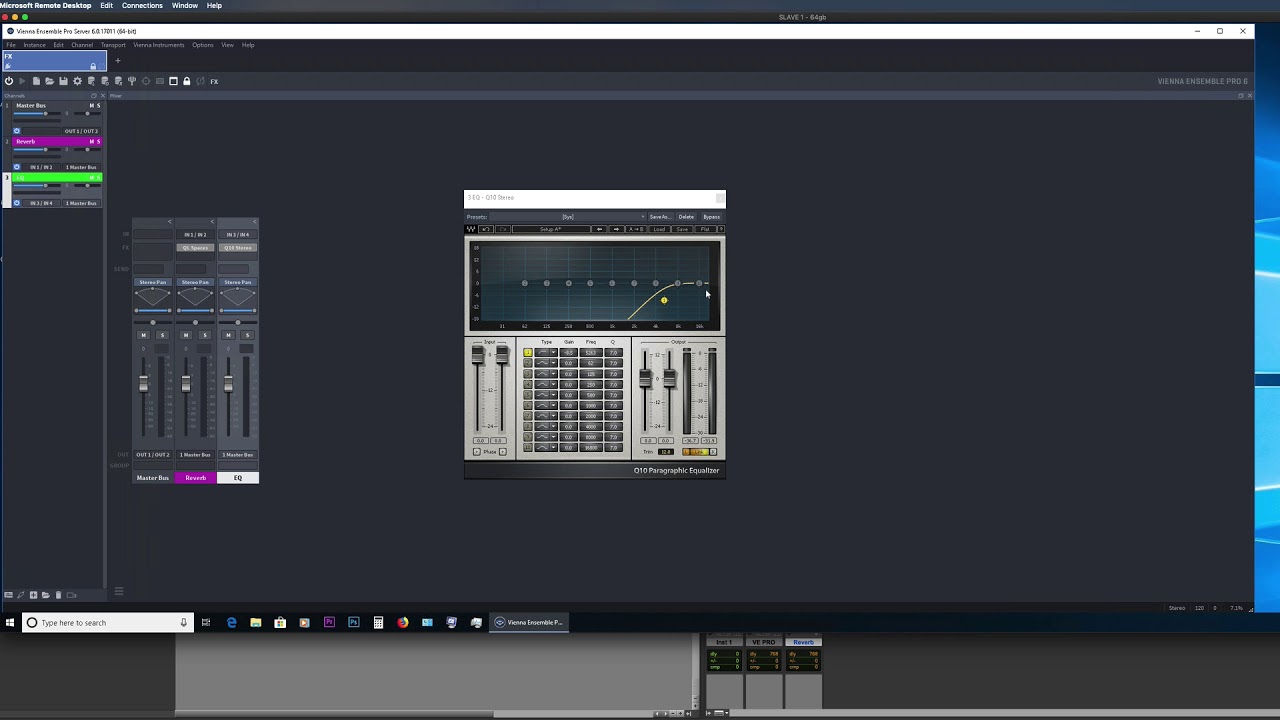Toggle the left Phase button in Q10
The image size is (1280, 720).
(476, 452)
